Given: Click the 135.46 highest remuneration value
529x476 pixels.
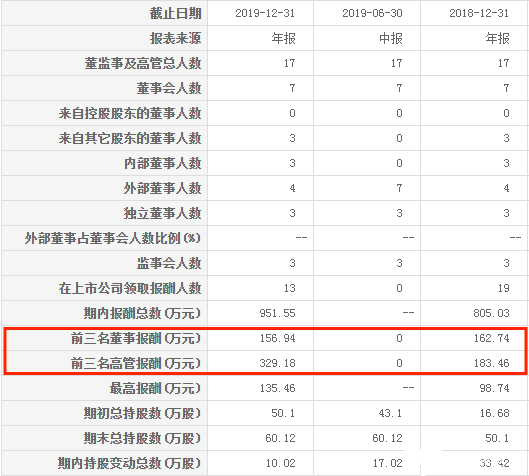Looking at the screenshot, I should tap(277, 388).
